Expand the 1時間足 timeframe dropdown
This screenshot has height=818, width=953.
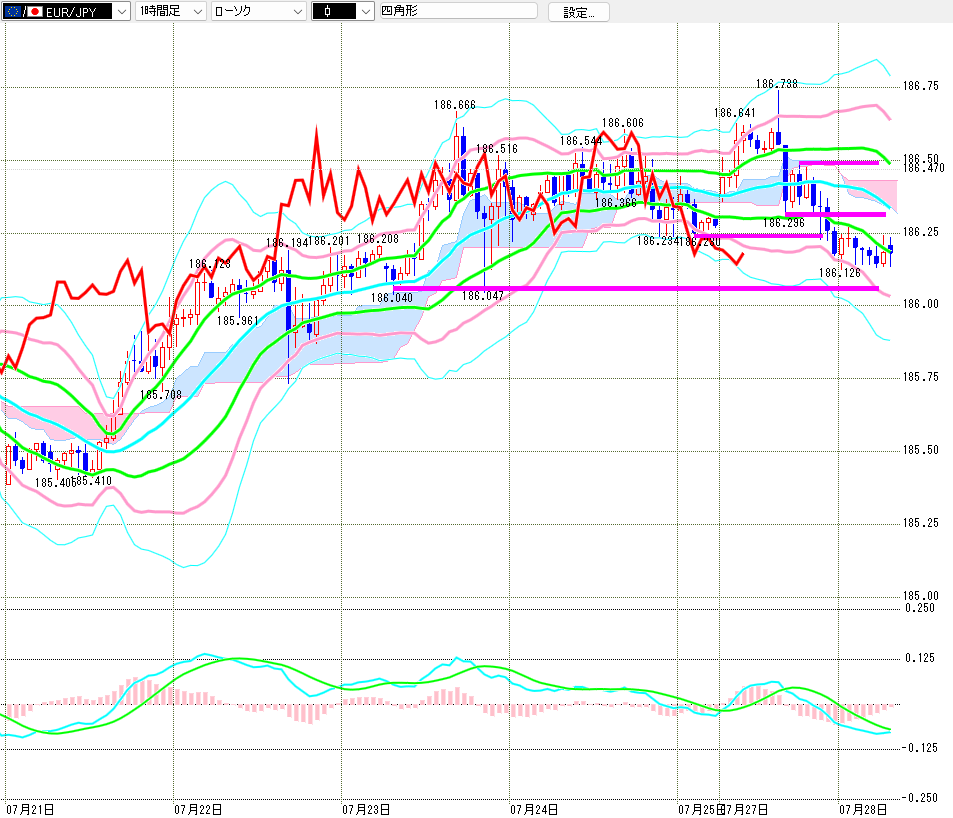point(170,11)
